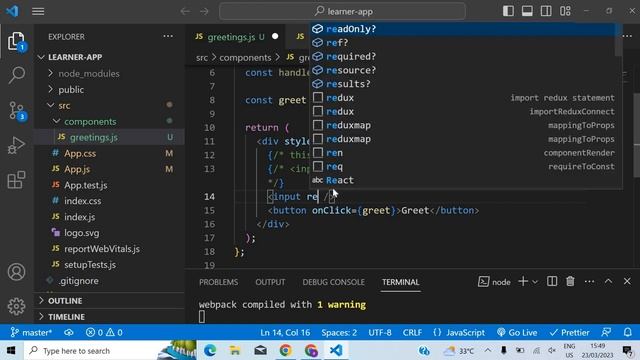Open the Explorer view in activity bar
This screenshot has width=640, height=360.
pos(16,41)
